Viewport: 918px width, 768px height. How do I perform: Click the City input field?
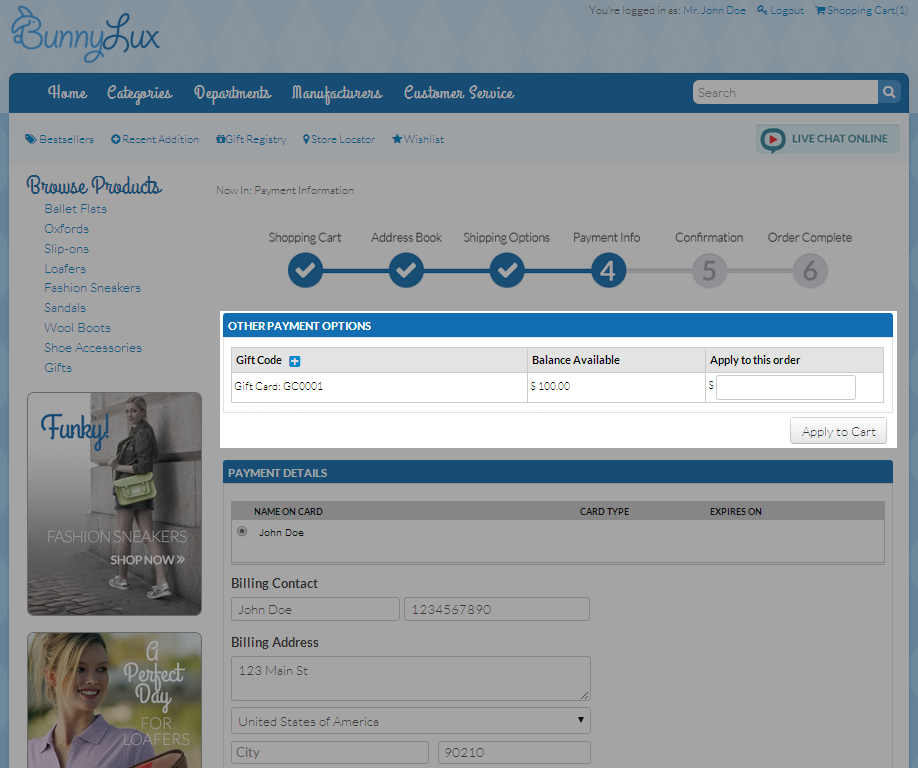[x=330, y=752]
